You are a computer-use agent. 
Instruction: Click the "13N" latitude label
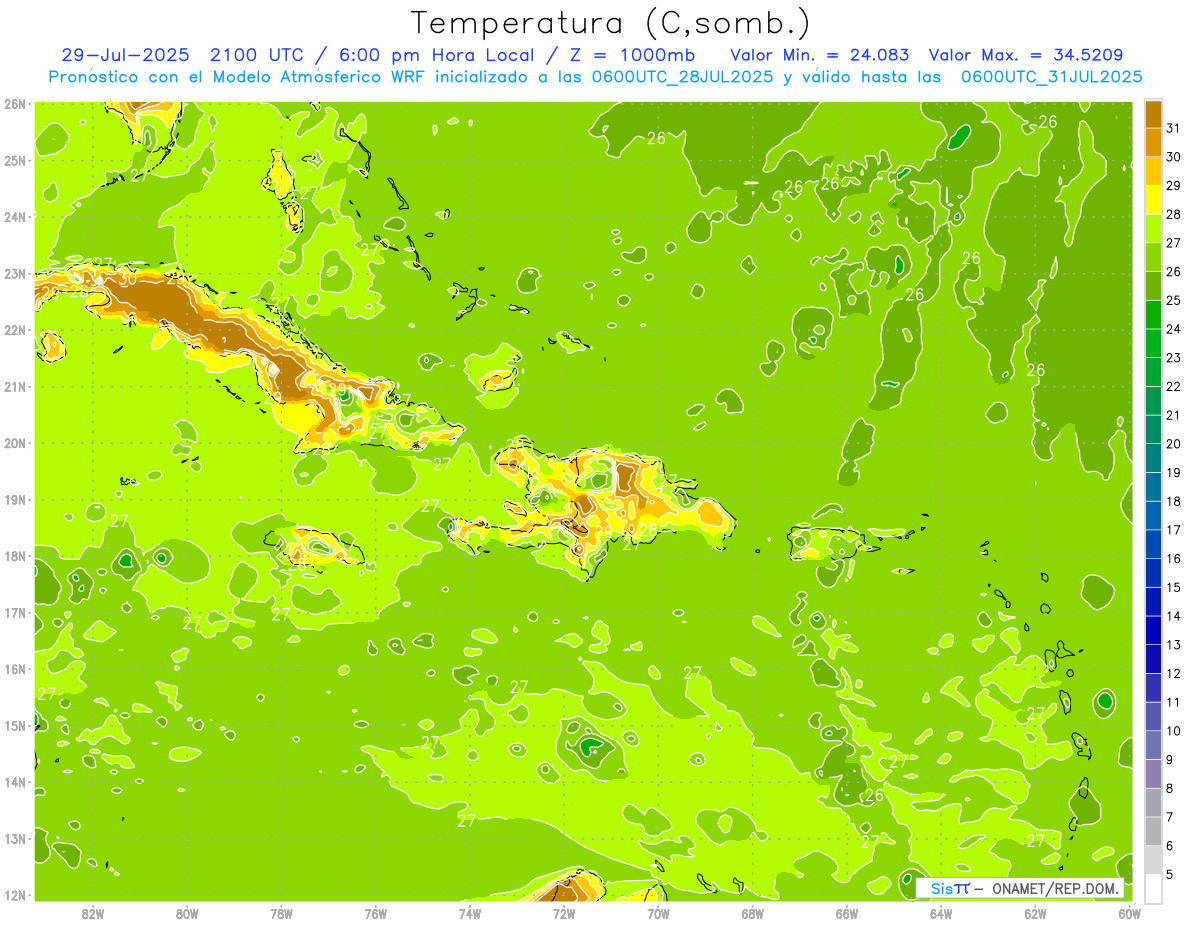[14, 839]
